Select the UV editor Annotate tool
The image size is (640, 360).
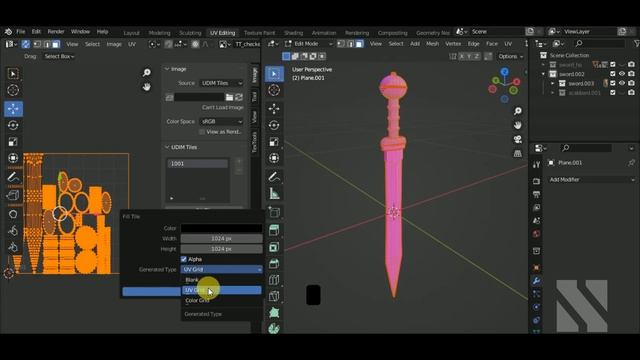coord(13,177)
